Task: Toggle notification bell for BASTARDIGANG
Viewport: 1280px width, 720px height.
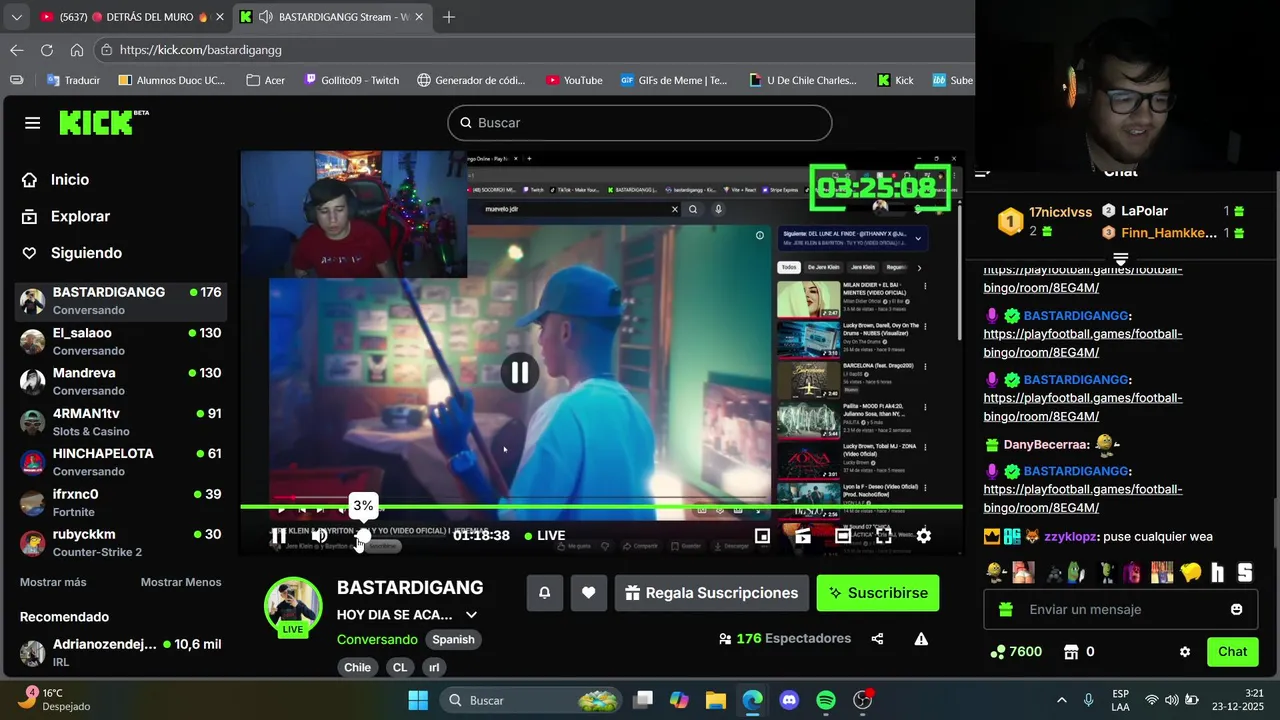Action: point(544,593)
